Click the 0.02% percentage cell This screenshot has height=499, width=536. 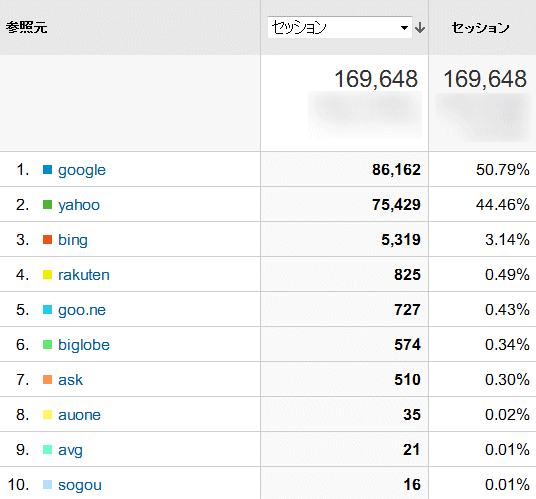[507, 415]
